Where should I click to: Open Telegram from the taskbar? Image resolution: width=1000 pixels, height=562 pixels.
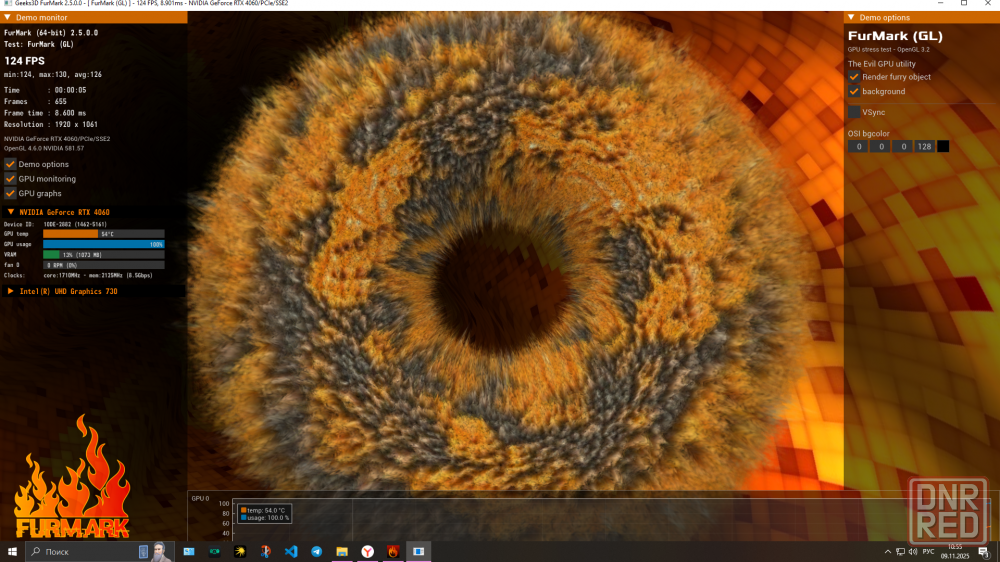316,551
